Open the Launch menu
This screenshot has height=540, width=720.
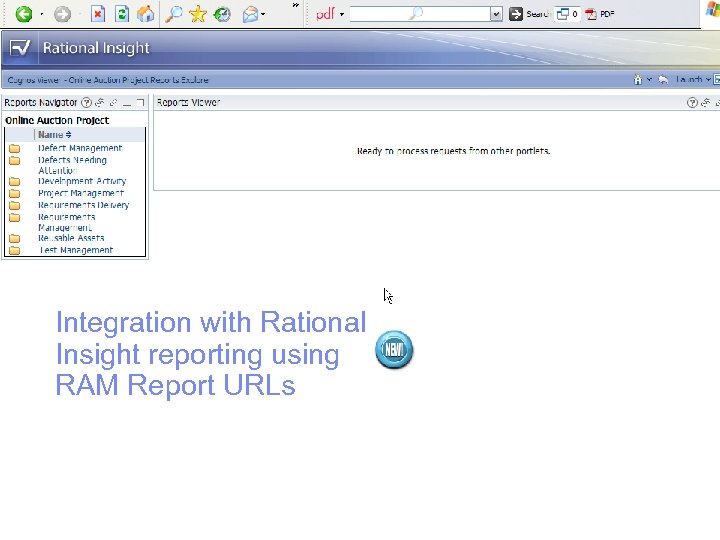click(x=693, y=79)
